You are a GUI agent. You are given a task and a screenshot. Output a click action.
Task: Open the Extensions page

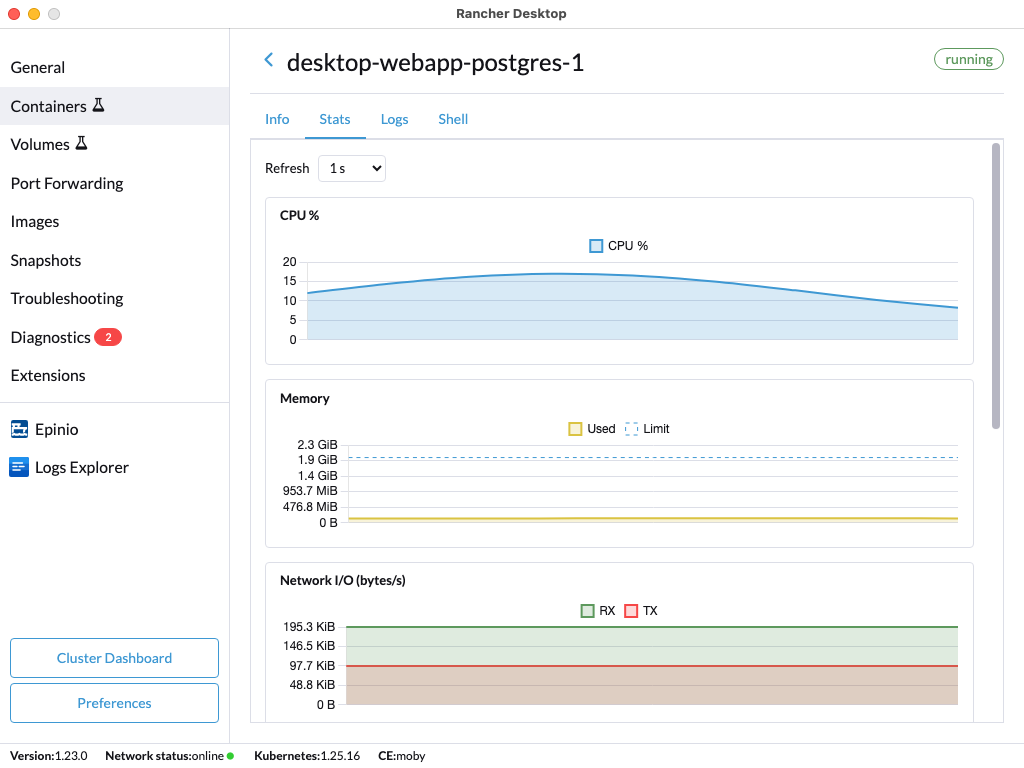(x=114, y=376)
